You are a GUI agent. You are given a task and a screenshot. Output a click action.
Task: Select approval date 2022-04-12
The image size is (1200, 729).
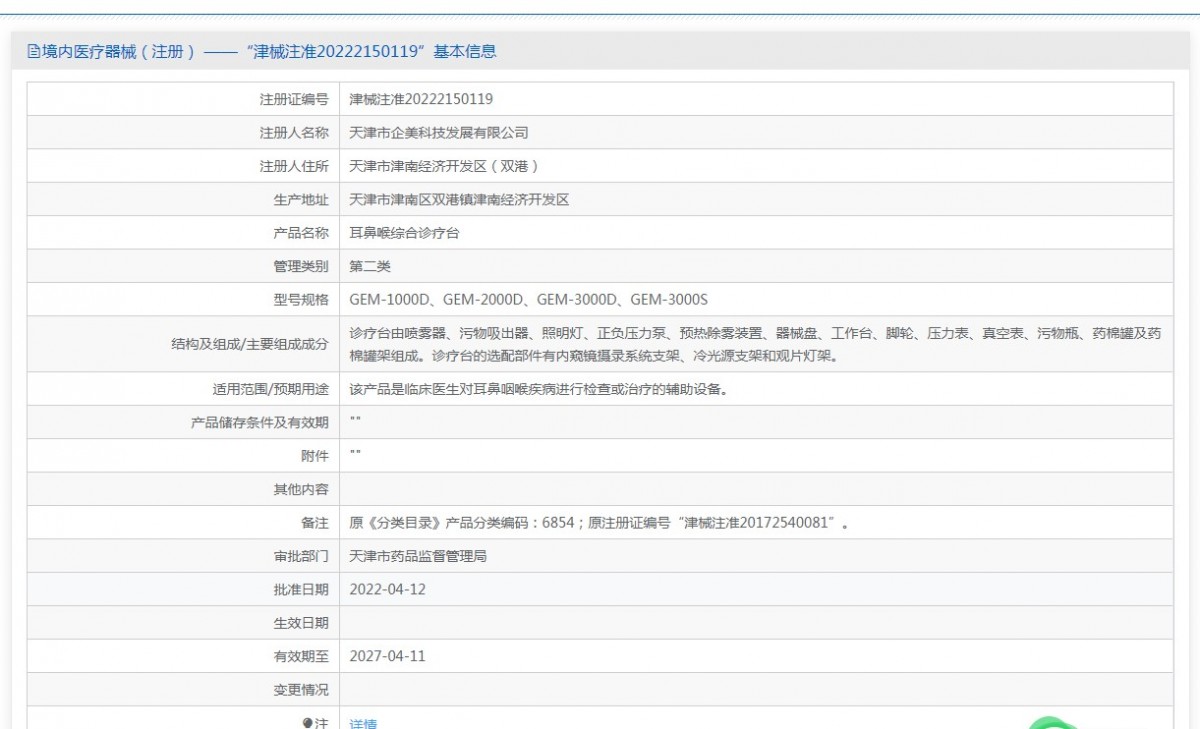(x=387, y=589)
